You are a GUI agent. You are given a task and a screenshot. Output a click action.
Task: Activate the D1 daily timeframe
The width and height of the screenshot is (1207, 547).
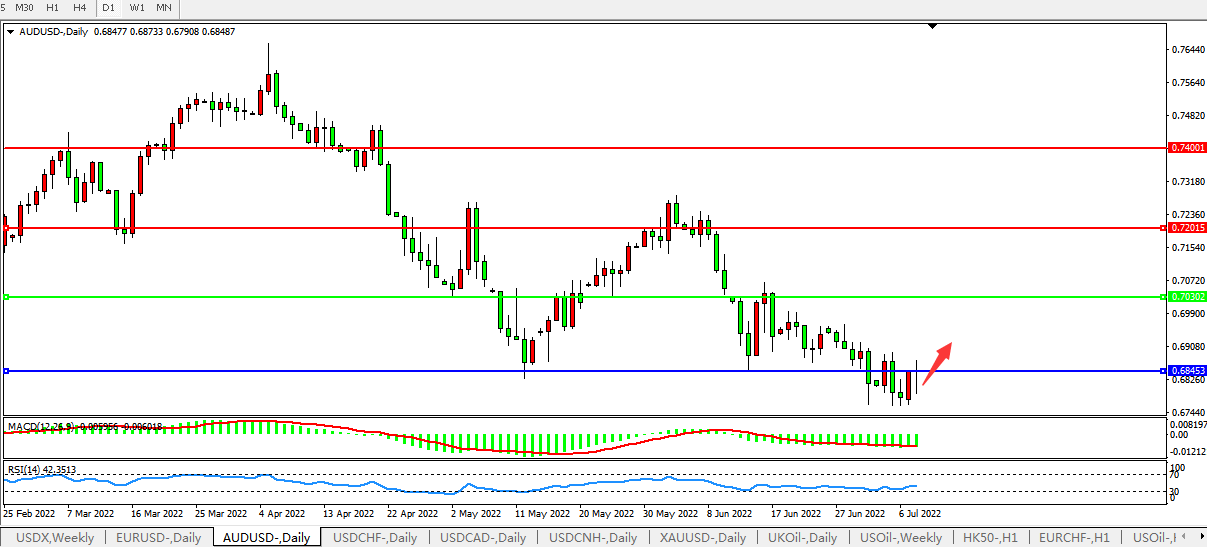pos(108,8)
